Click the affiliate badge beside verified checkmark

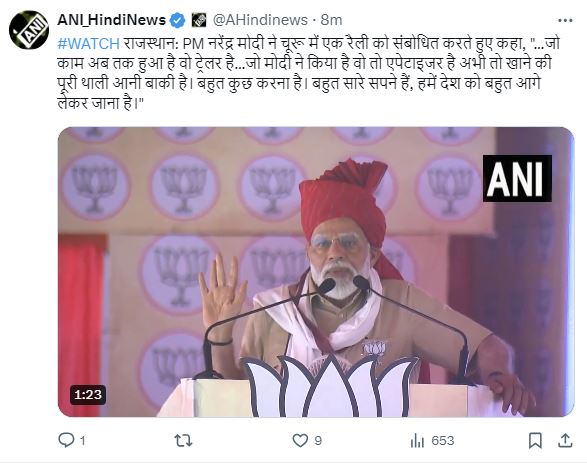pyautogui.click(x=199, y=20)
